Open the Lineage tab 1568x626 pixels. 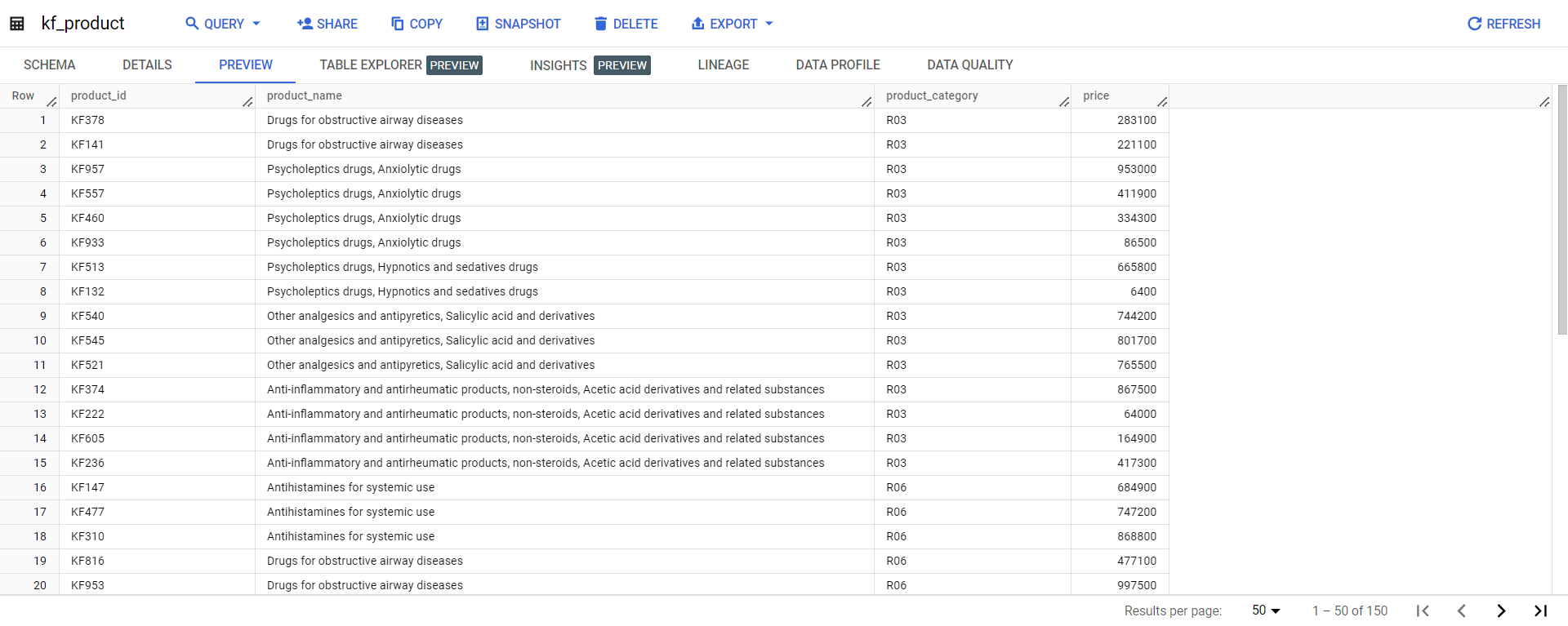[723, 64]
